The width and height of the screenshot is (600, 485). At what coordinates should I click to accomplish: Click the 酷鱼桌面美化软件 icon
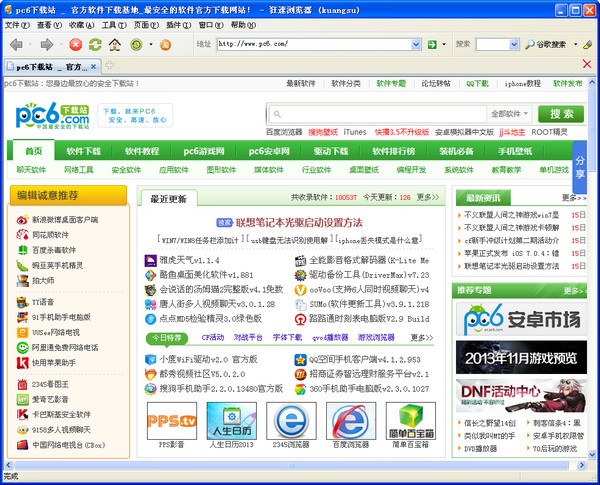coord(150,275)
